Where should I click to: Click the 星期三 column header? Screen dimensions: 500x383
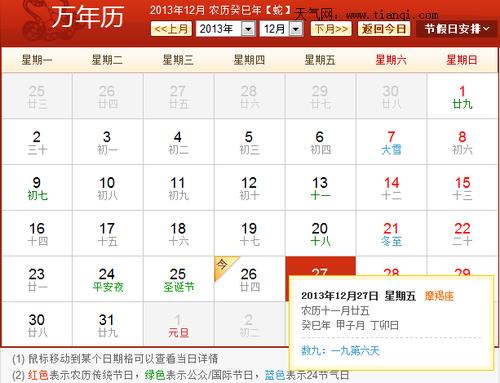coord(179,60)
